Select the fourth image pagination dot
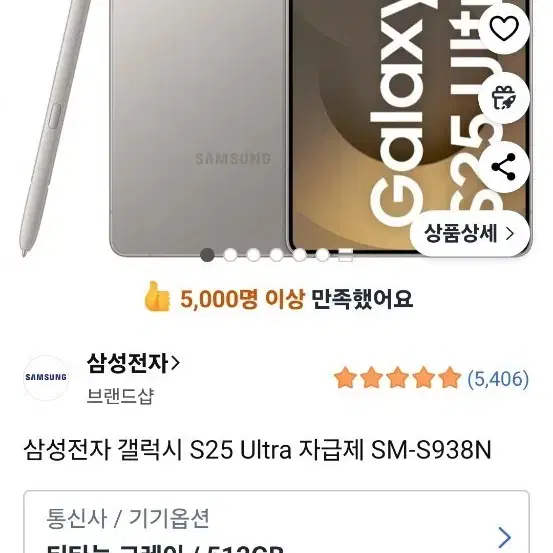The height and width of the screenshot is (553, 553). [x=276, y=255]
